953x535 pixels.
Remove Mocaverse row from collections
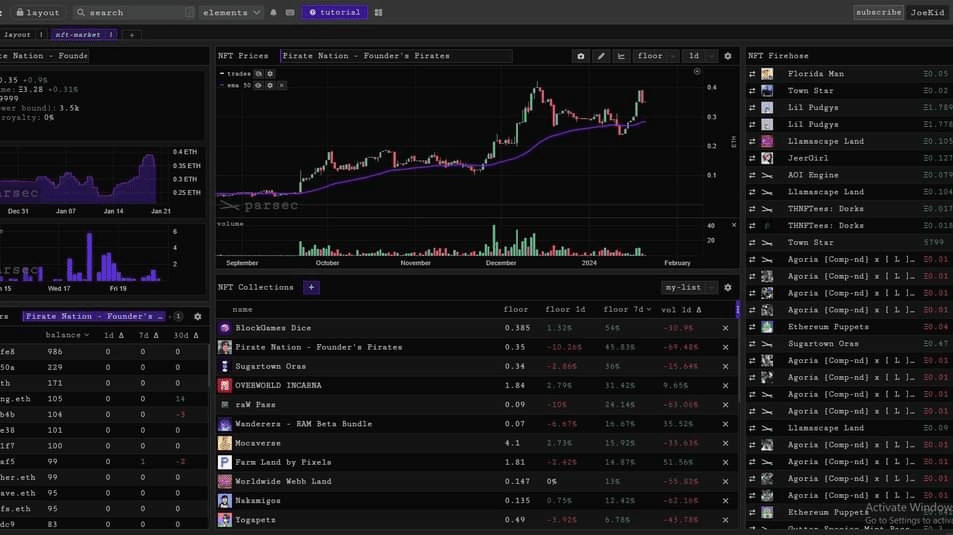tap(725, 443)
